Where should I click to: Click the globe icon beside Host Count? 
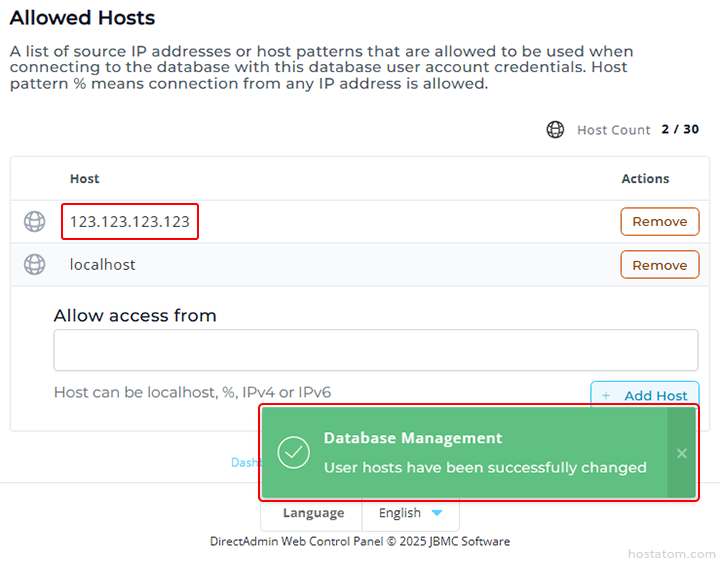[x=555, y=130]
